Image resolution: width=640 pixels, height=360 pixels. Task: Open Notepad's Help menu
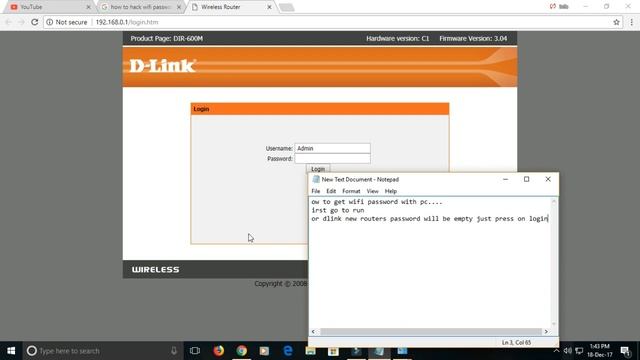click(391, 191)
